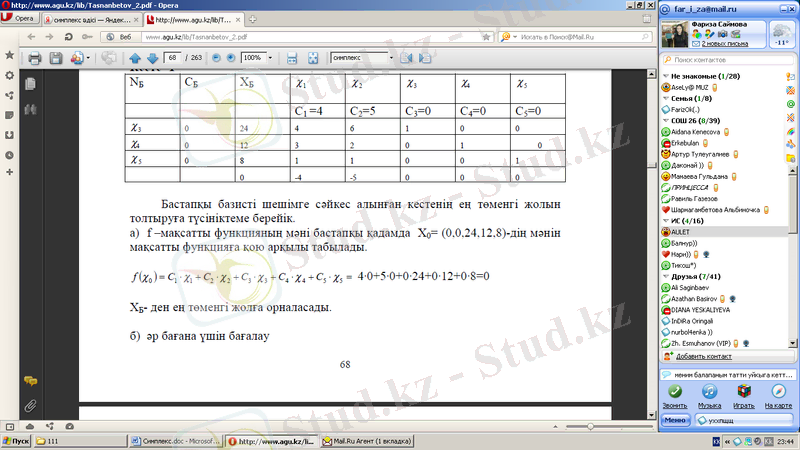Open the 2 новых письма link
This screenshot has width=800, height=450.
tap(729, 44)
